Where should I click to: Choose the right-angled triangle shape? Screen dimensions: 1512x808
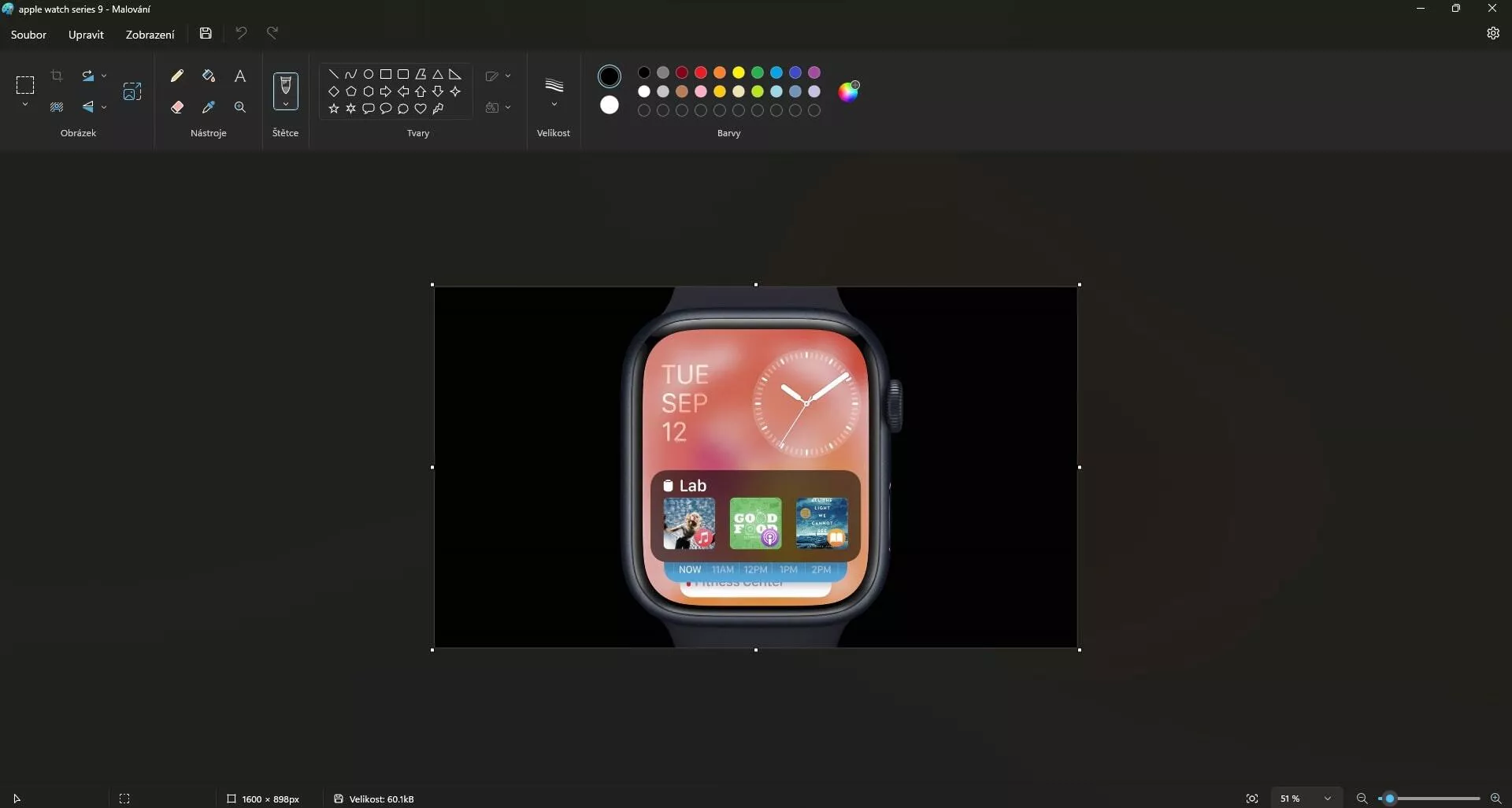click(x=455, y=74)
